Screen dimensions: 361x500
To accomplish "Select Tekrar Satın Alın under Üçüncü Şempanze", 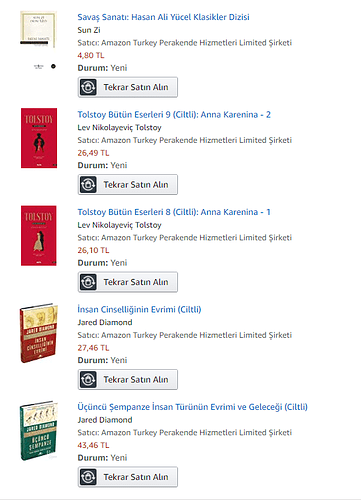I will click(x=128, y=477).
